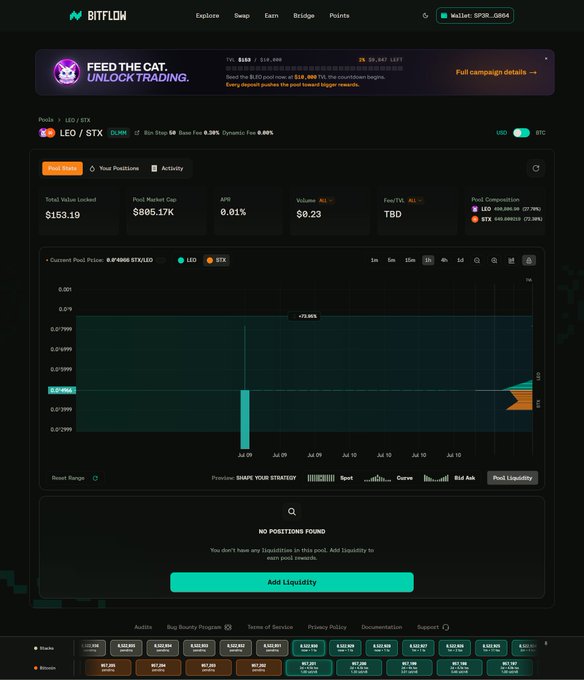Open the Swap page

pos(242,16)
